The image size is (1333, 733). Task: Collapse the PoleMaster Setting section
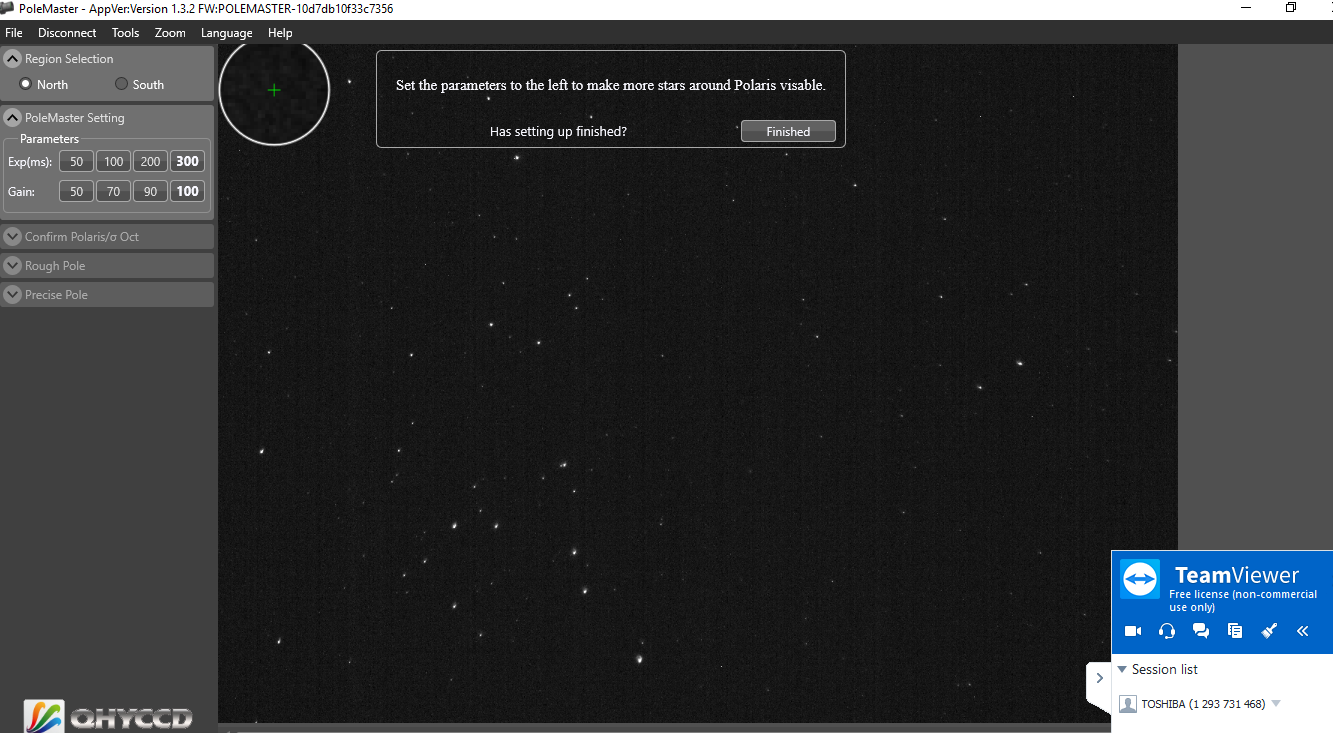(13, 117)
